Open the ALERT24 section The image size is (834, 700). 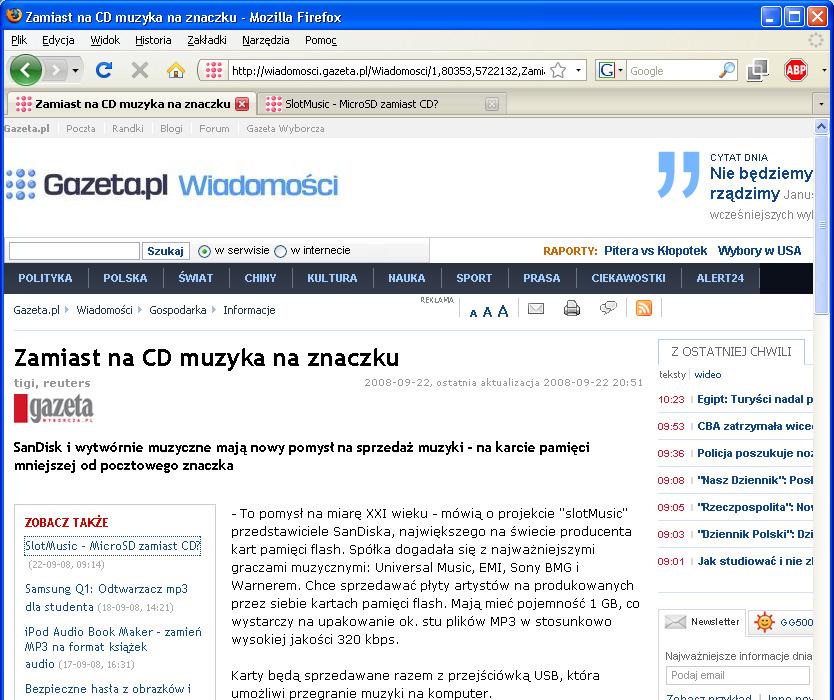coord(720,278)
